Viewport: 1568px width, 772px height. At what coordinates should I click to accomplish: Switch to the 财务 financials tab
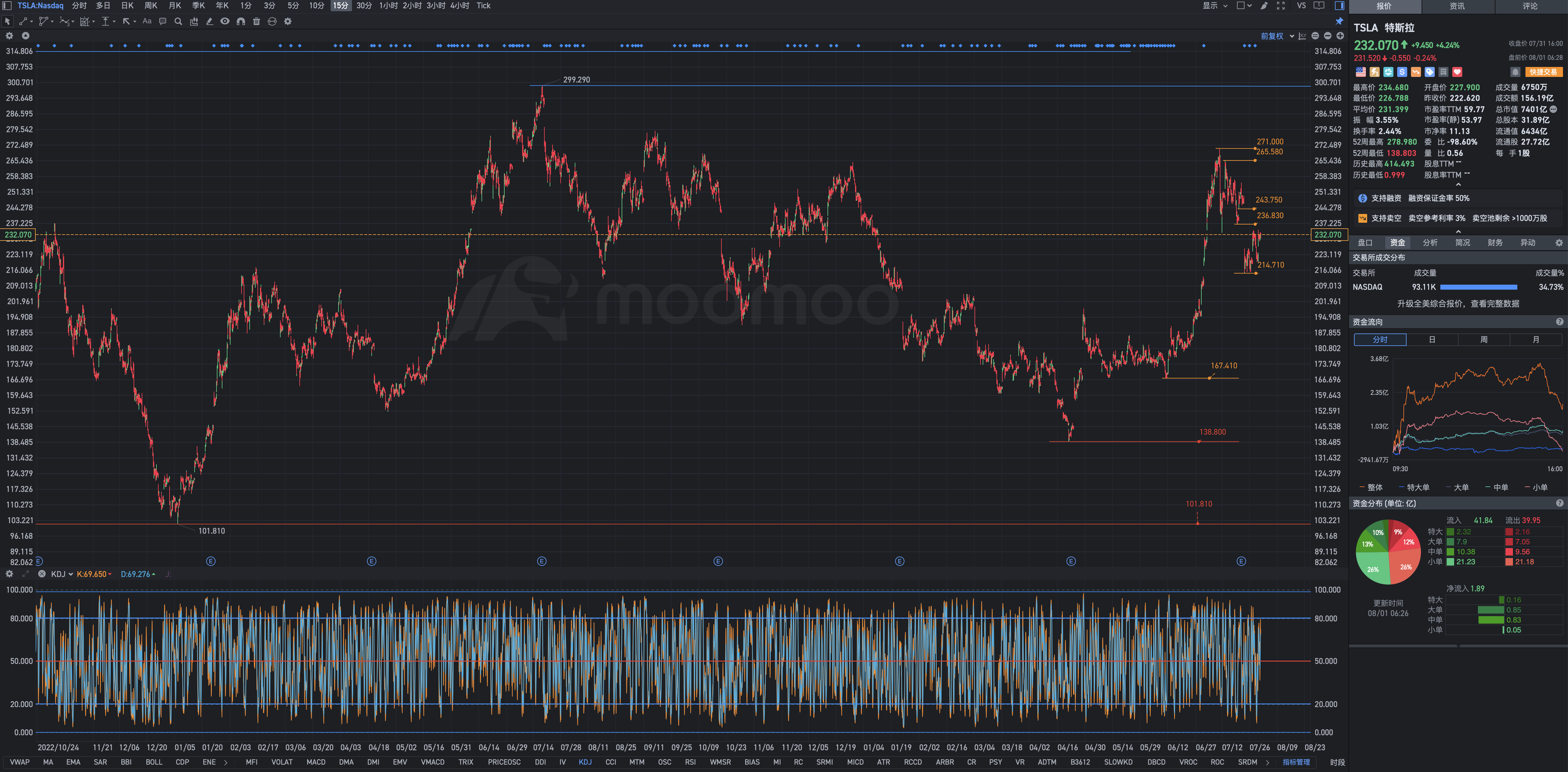click(1495, 242)
